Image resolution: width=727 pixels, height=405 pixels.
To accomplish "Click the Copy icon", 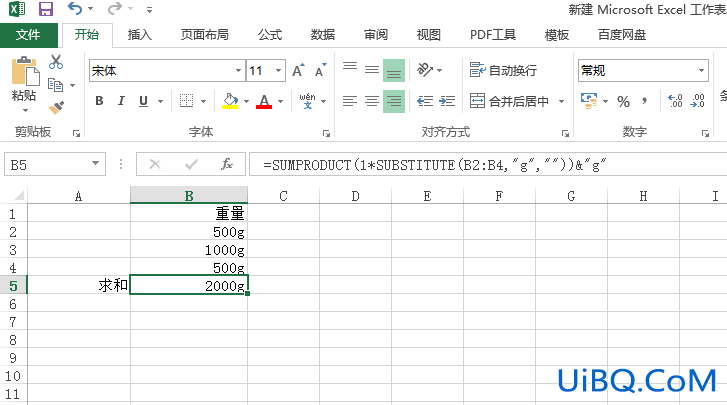I will [x=56, y=85].
